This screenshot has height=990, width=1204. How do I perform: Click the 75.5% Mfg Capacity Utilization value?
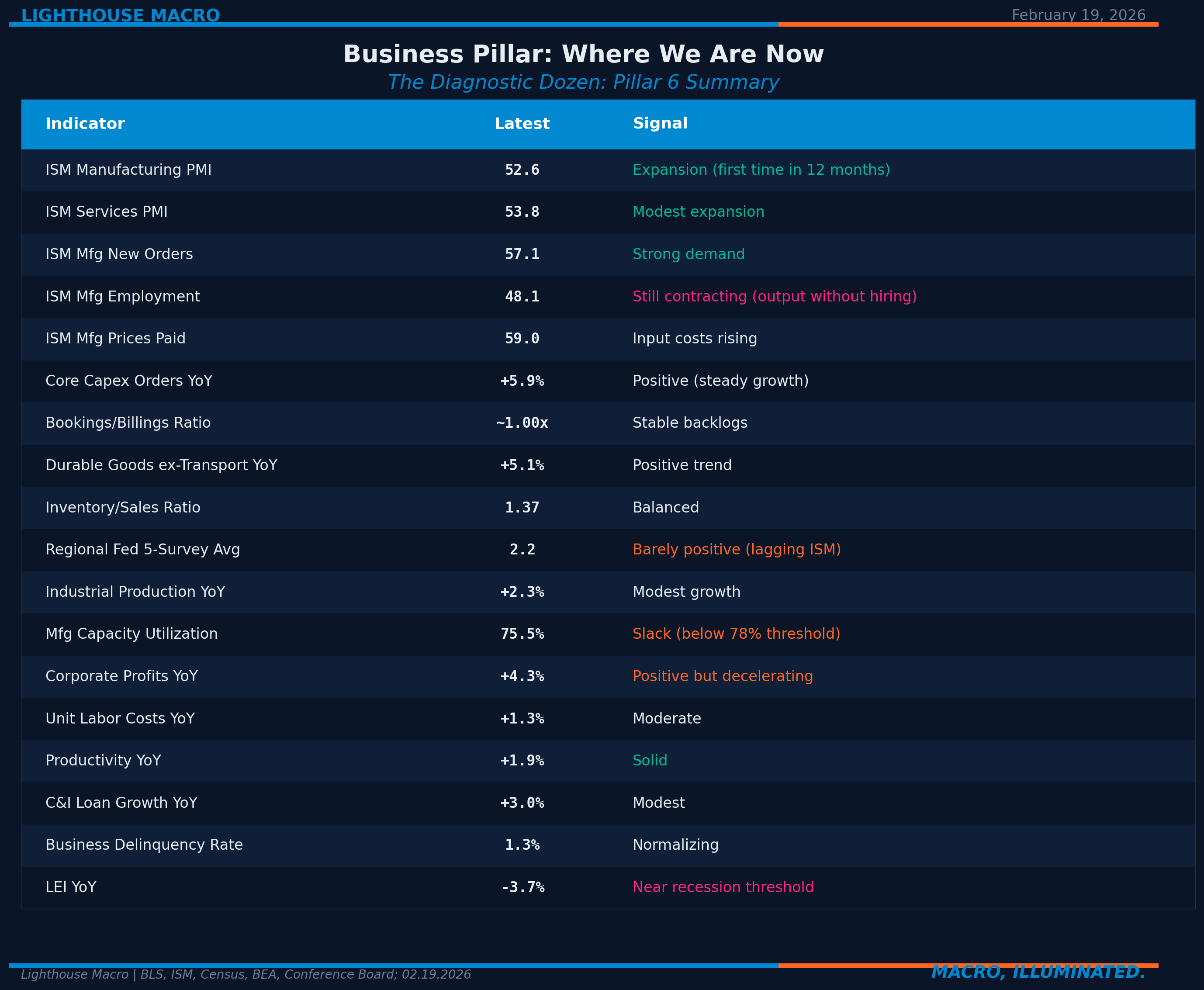522,634
